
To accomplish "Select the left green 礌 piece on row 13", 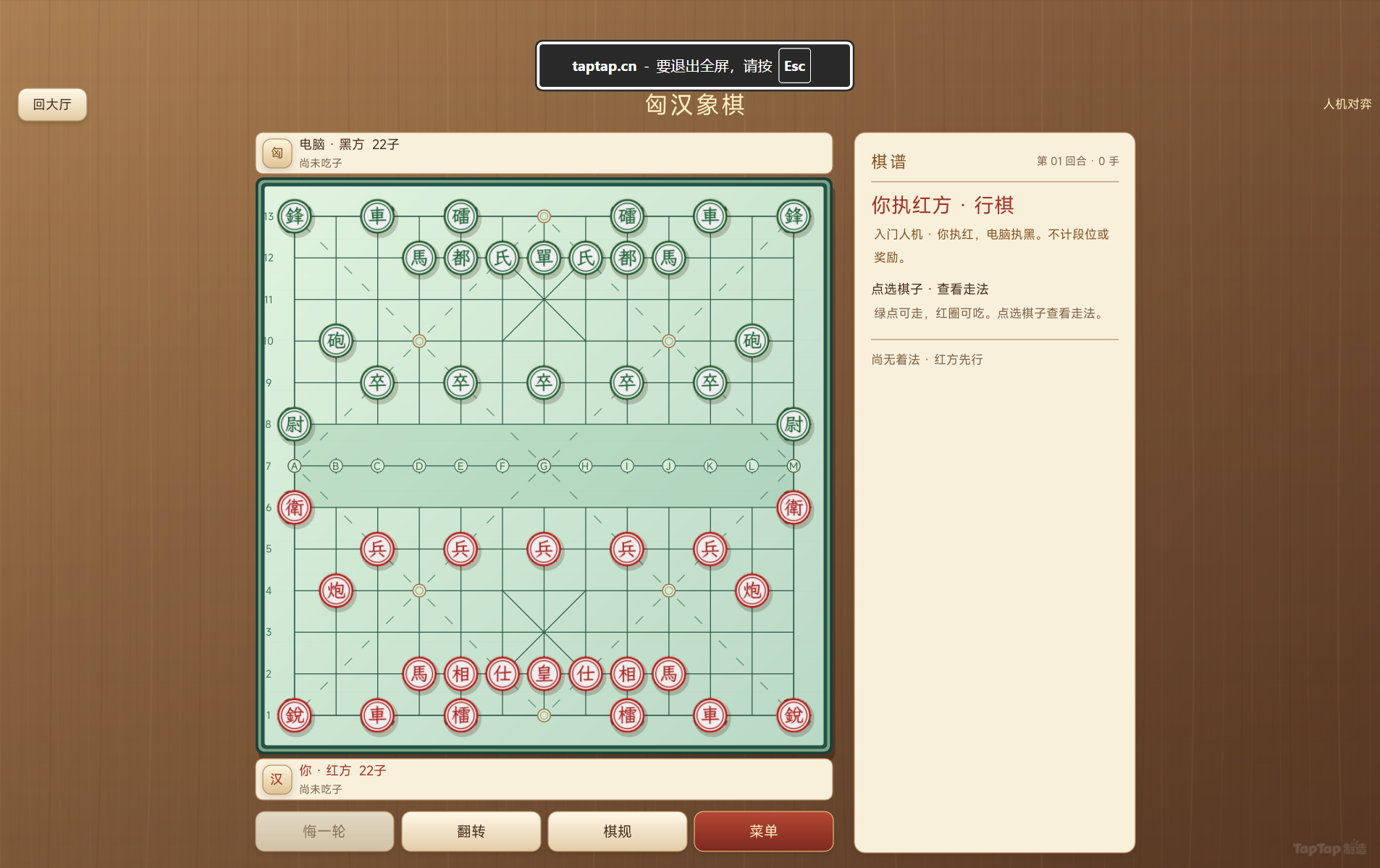I will coord(460,216).
